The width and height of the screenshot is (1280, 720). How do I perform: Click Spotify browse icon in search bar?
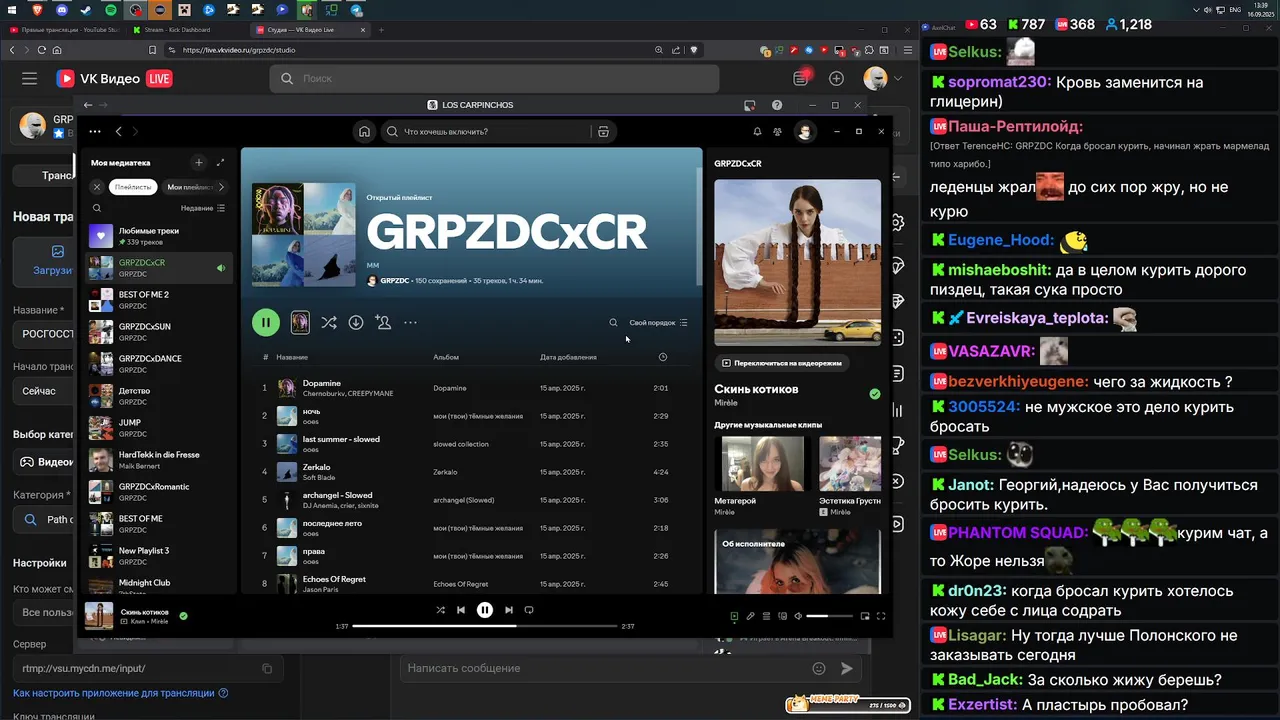(x=603, y=131)
